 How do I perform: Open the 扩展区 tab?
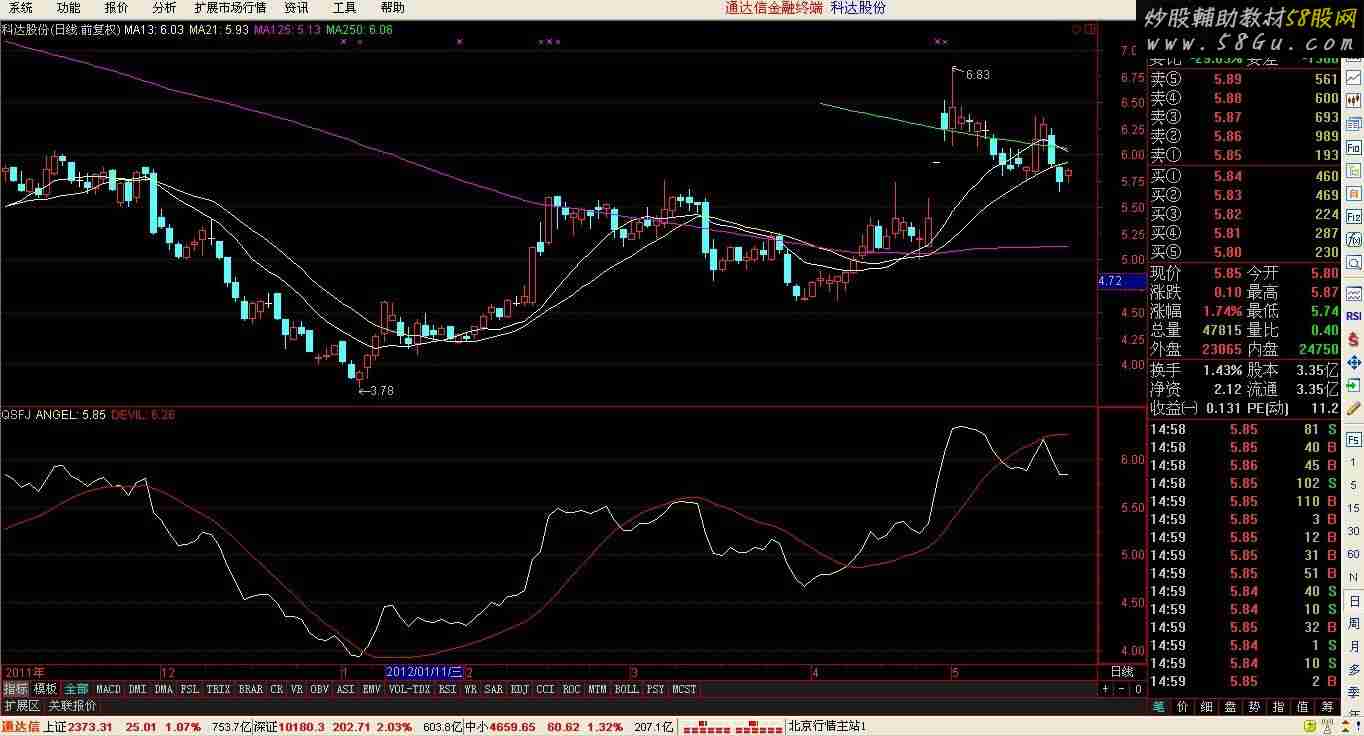click(x=22, y=706)
